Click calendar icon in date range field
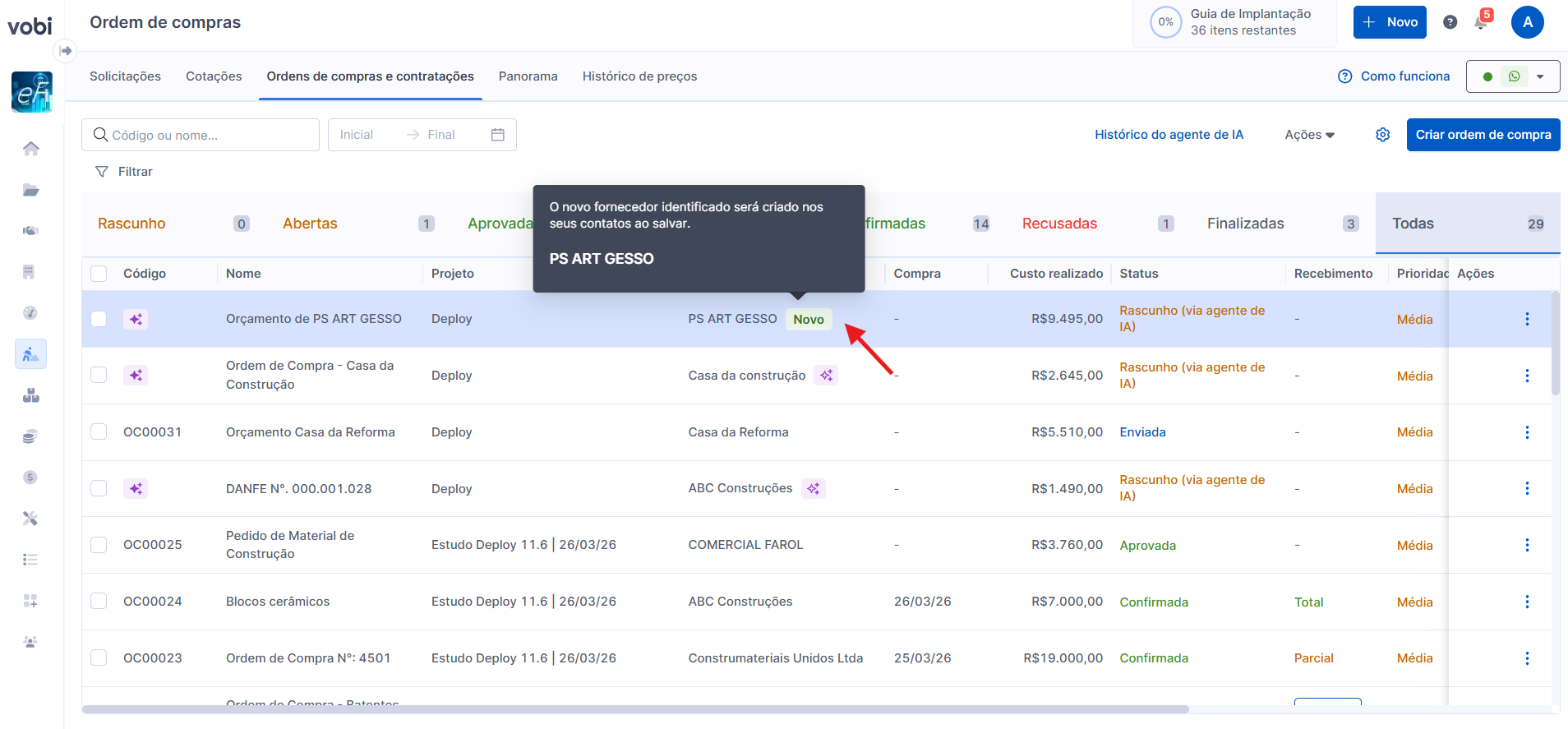This screenshot has width=1568, height=729. [498, 135]
